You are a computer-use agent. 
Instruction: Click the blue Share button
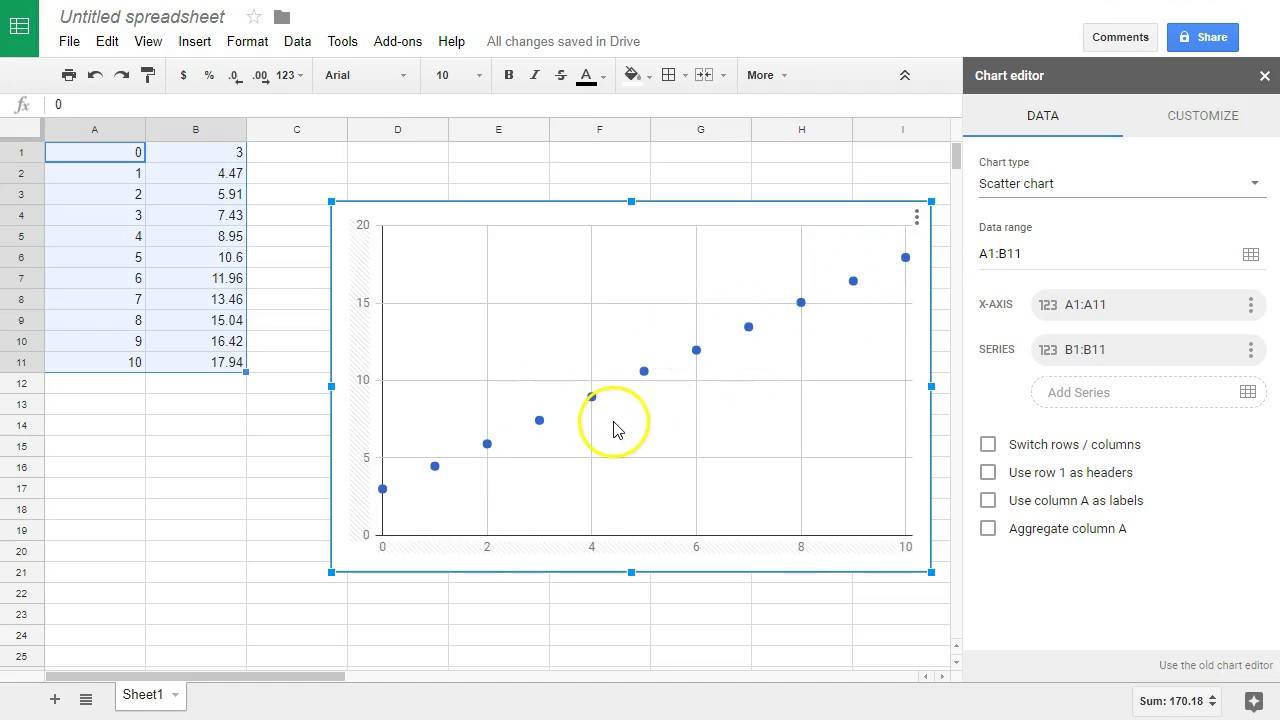pyautogui.click(x=1202, y=37)
